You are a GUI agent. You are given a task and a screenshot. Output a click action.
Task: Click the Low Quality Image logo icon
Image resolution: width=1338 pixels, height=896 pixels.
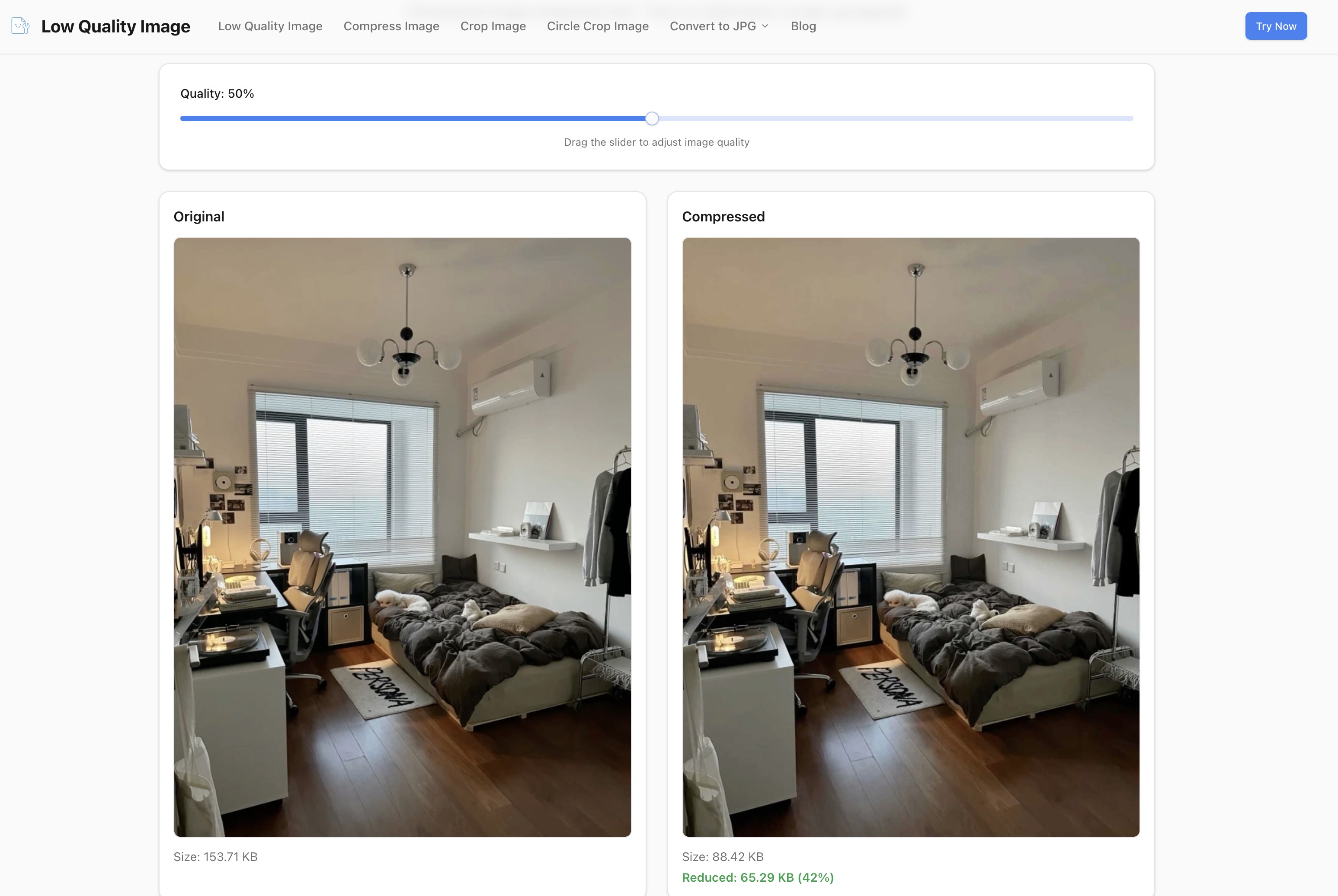(19, 26)
